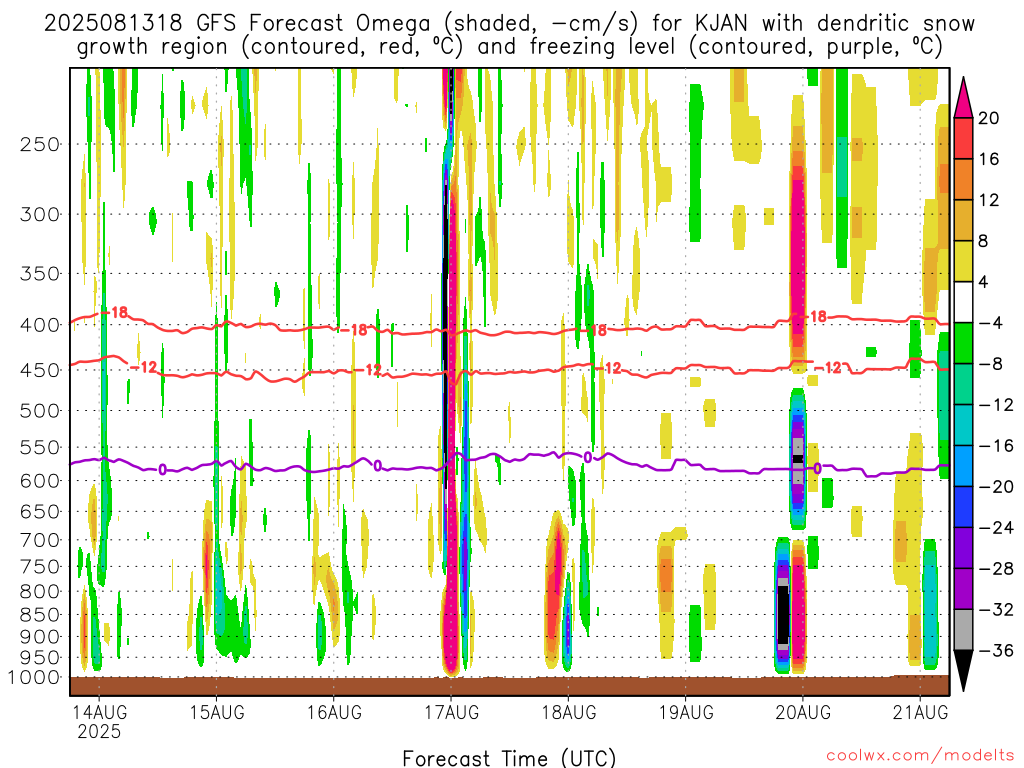Click the -12 contour label near 18AUG
This screenshot has width=1024, height=768.
tap(609, 368)
